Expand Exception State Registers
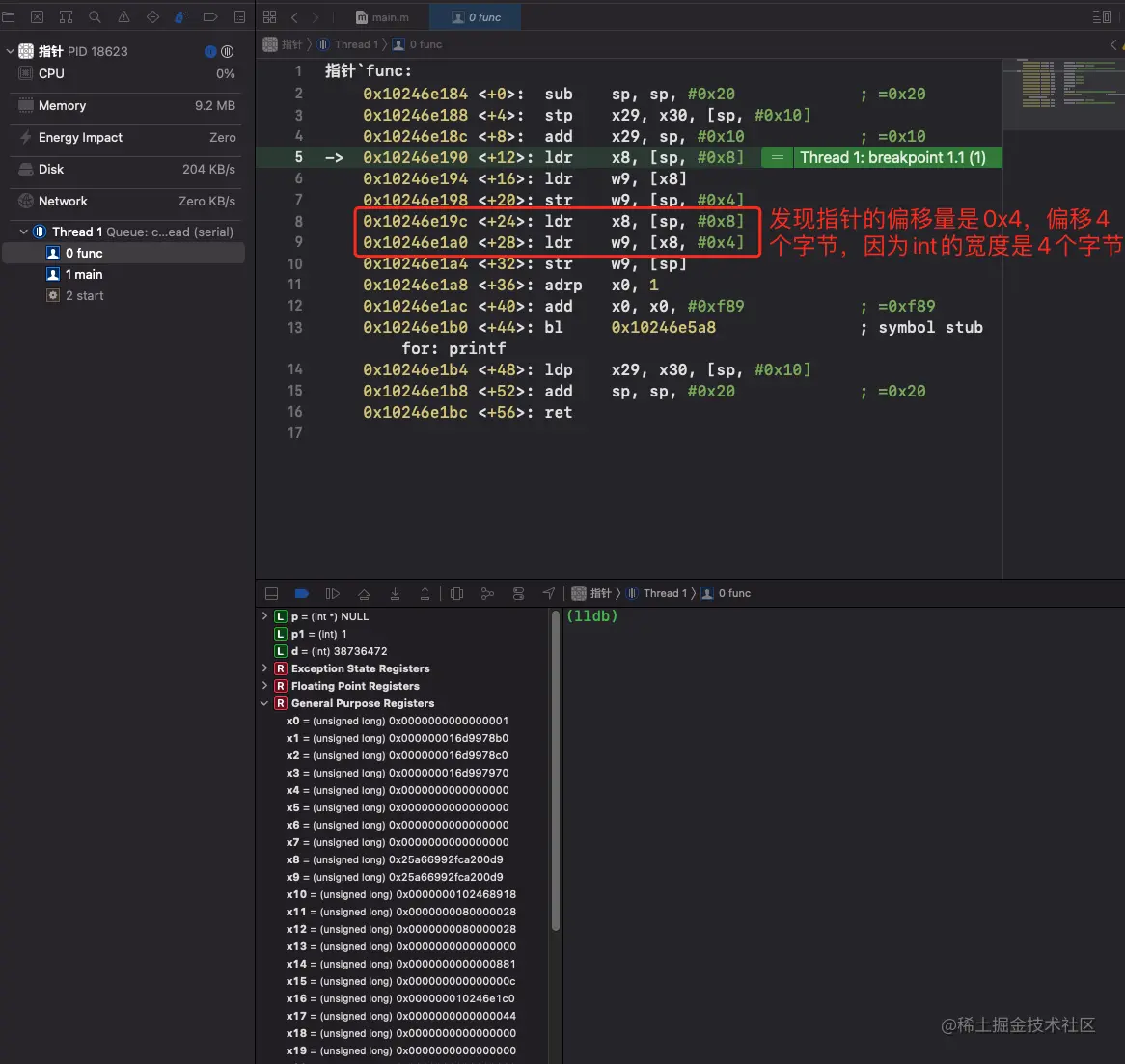1125x1064 pixels. (264, 668)
